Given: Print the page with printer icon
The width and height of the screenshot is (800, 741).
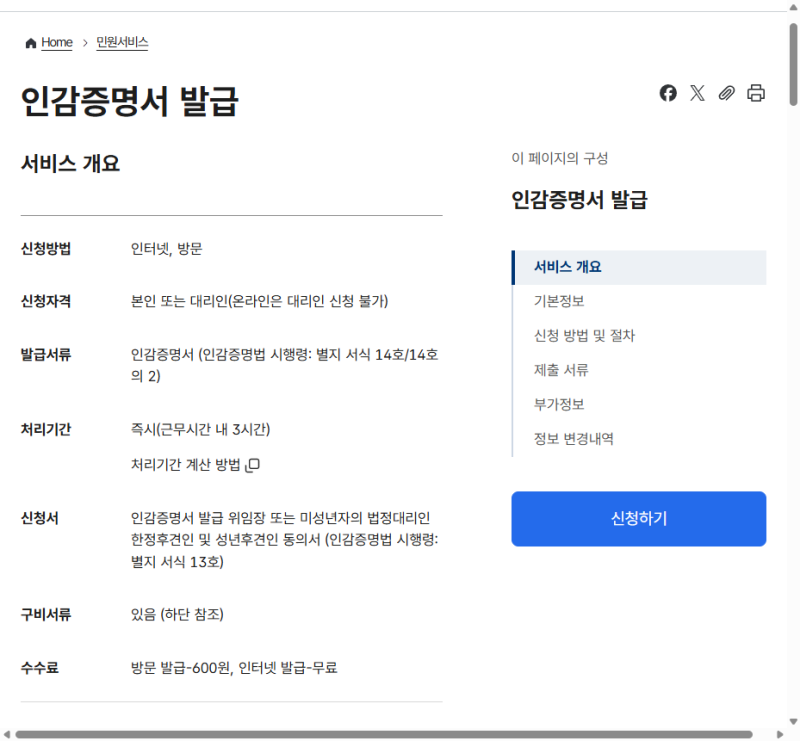Looking at the screenshot, I should click(756, 93).
